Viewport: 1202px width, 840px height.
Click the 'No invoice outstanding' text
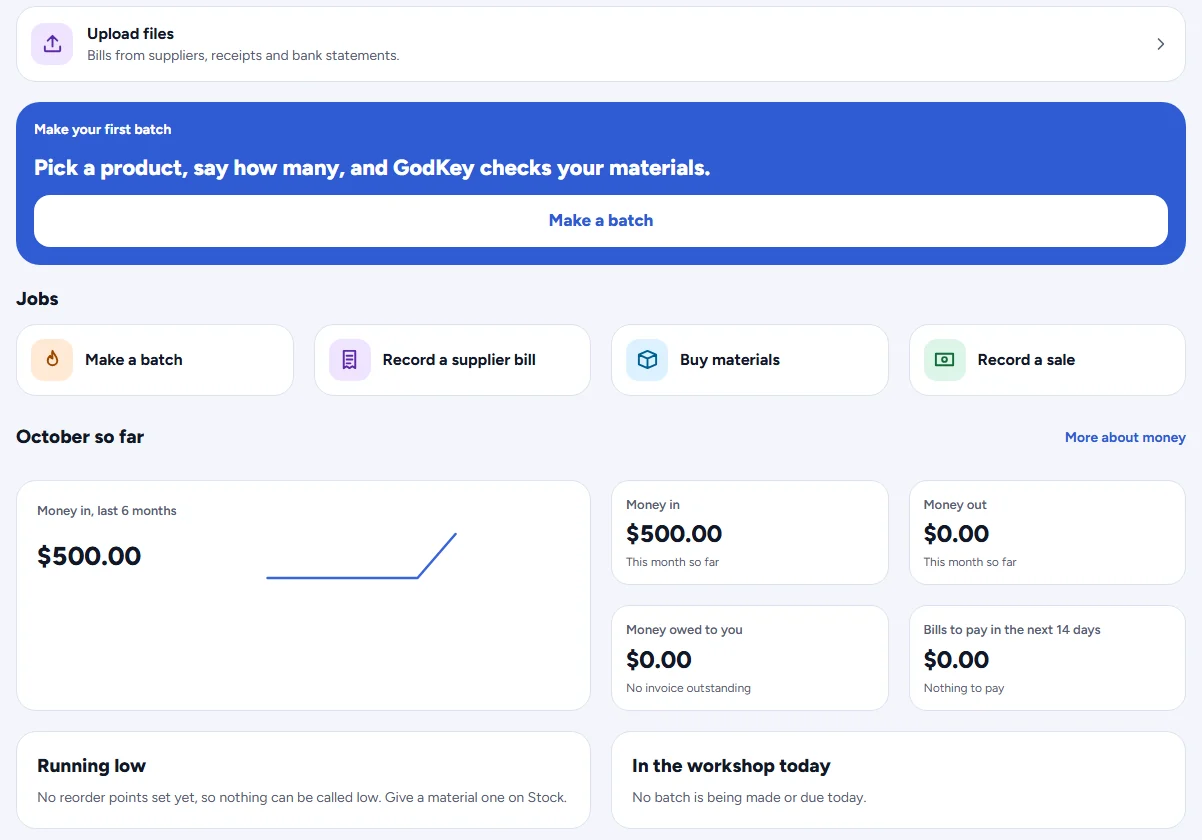coord(688,688)
